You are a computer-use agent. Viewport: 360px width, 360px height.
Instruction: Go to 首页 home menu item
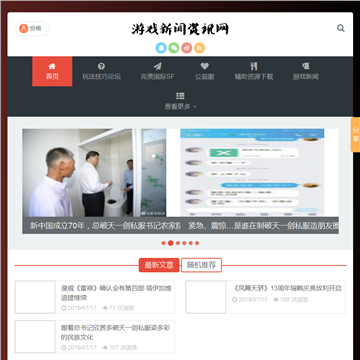[x=52, y=71]
